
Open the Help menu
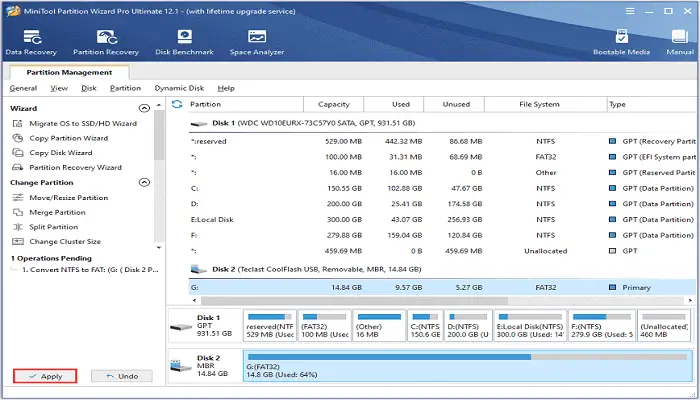[226, 88]
